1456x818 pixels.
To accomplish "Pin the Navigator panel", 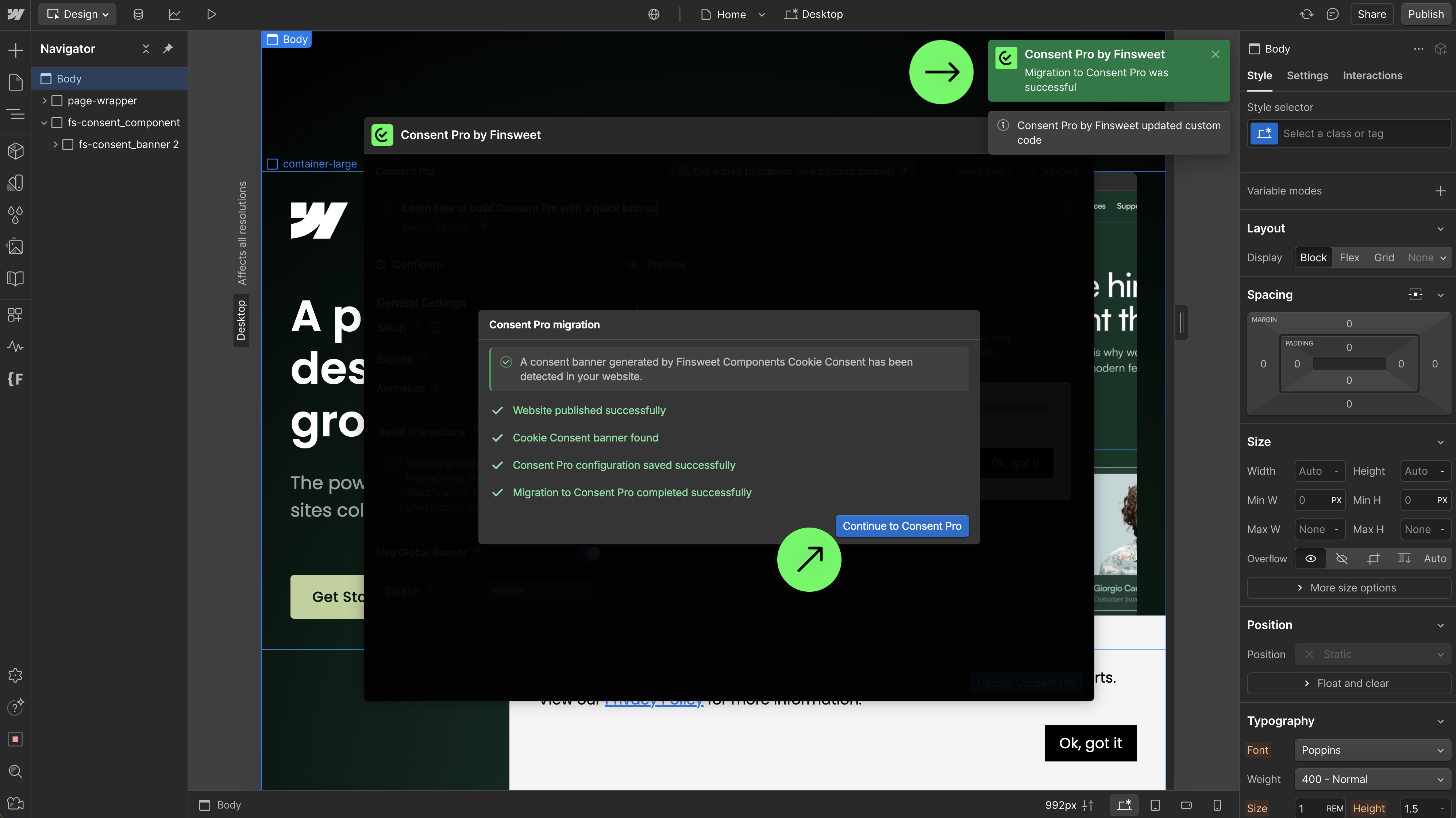I will click(168, 49).
